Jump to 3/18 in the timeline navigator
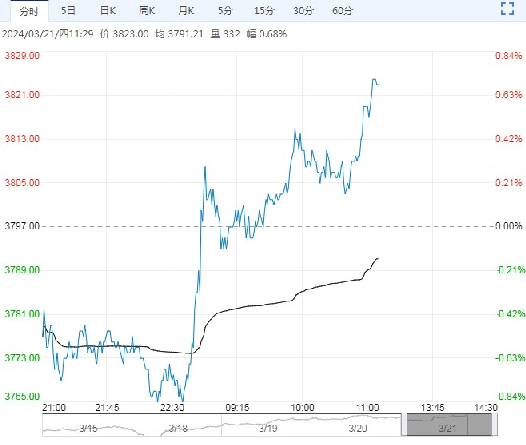Screen dimensions: 526x445 click(178, 428)
